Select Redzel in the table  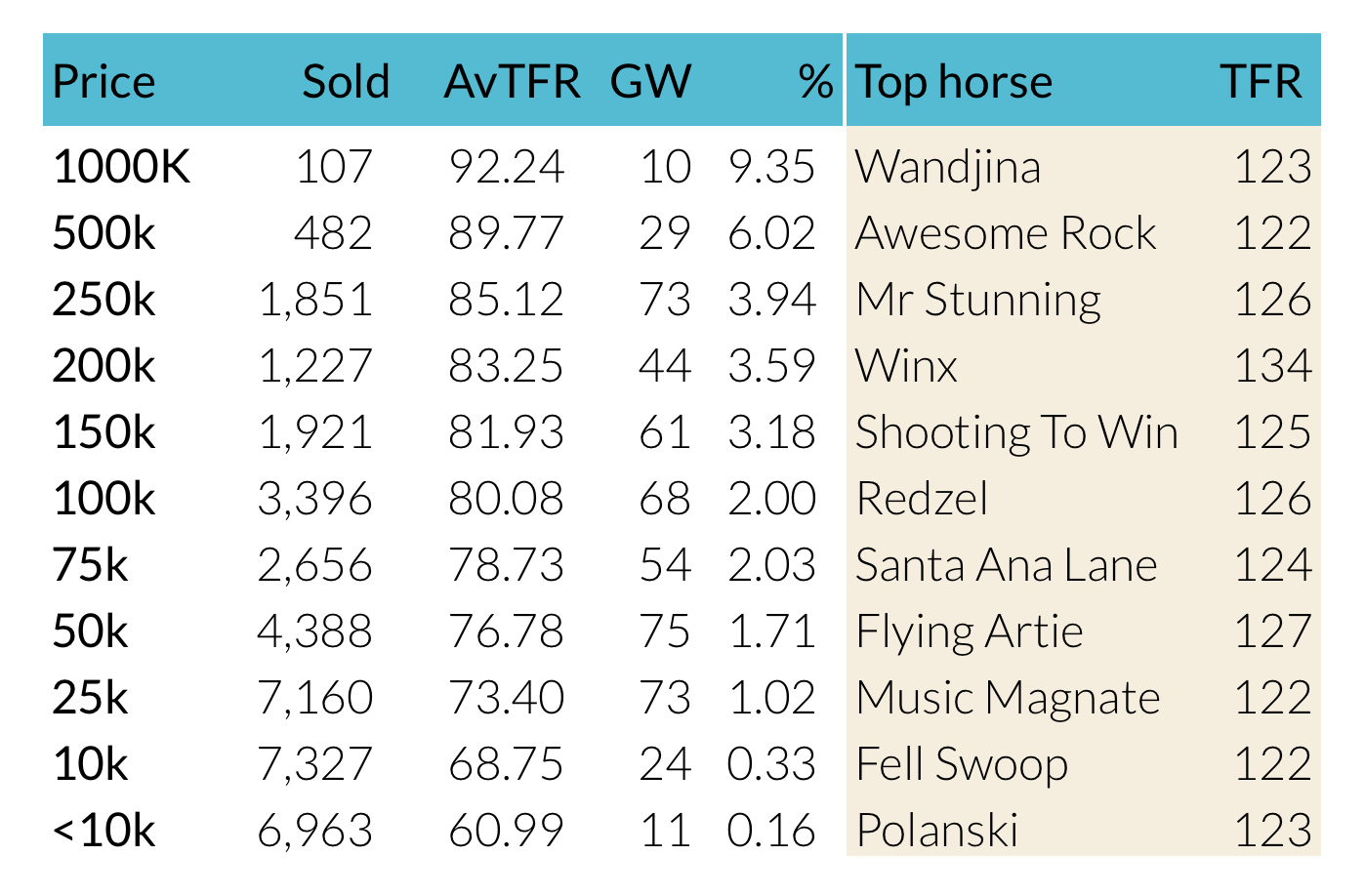click(922, 500)
